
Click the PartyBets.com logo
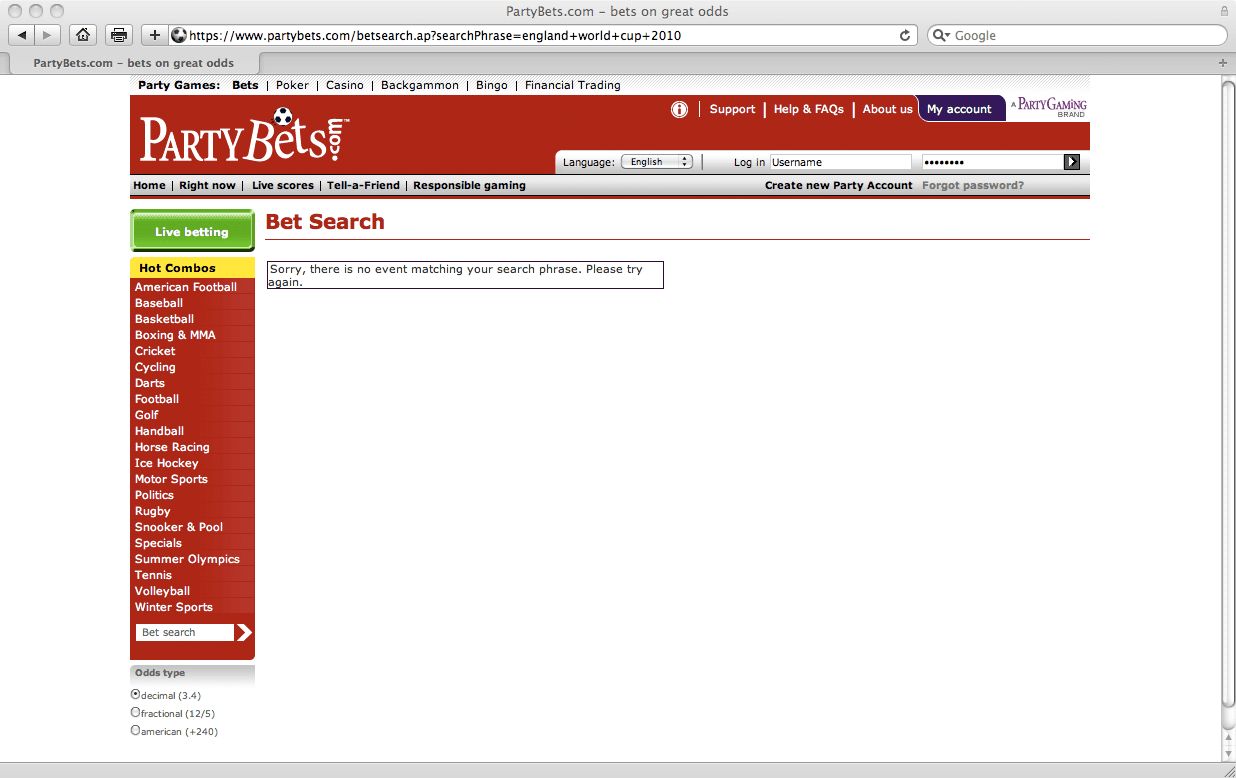coord(245,136)
